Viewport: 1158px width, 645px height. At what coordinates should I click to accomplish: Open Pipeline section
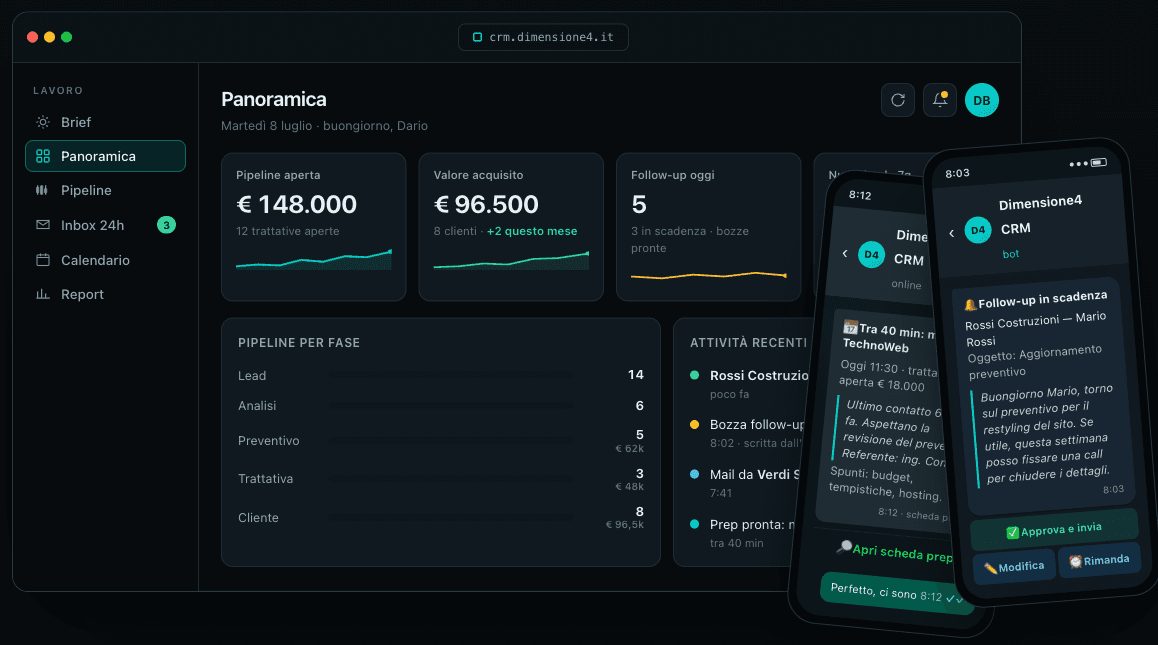pyautogui.click(x=106, y=190)
